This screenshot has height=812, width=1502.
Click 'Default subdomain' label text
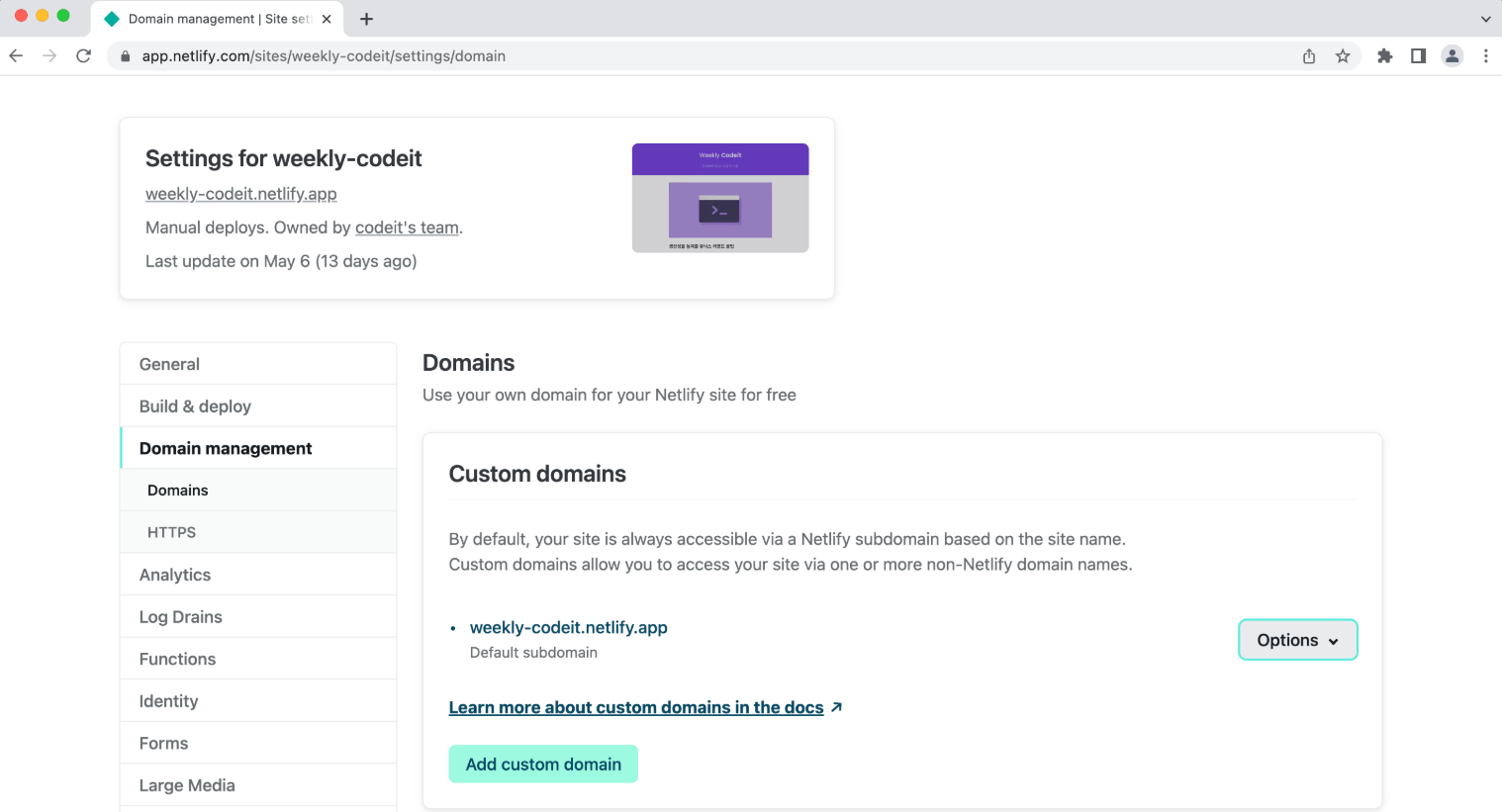click(x=533, y=653)
